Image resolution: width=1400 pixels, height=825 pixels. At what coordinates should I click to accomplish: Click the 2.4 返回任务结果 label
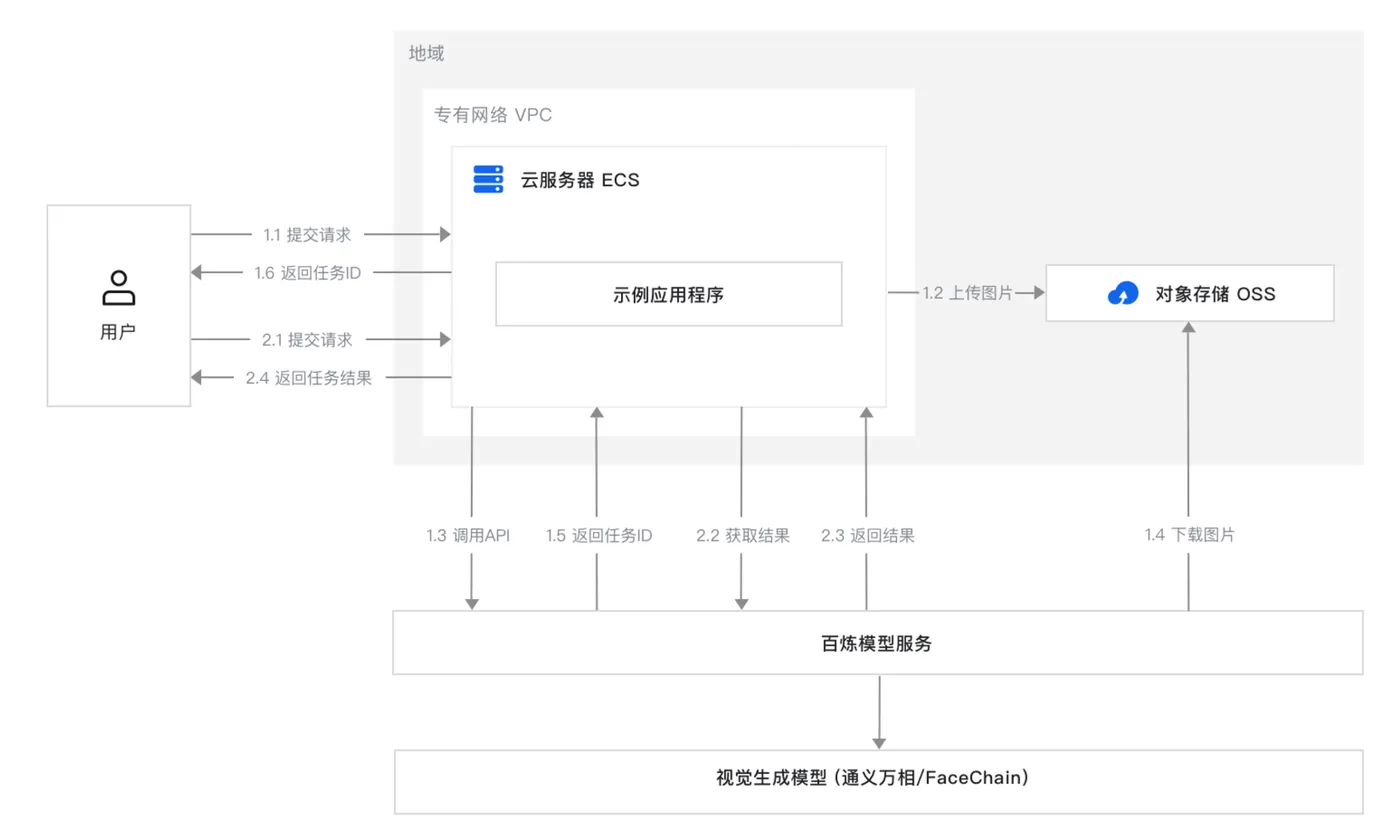point(309,378)
